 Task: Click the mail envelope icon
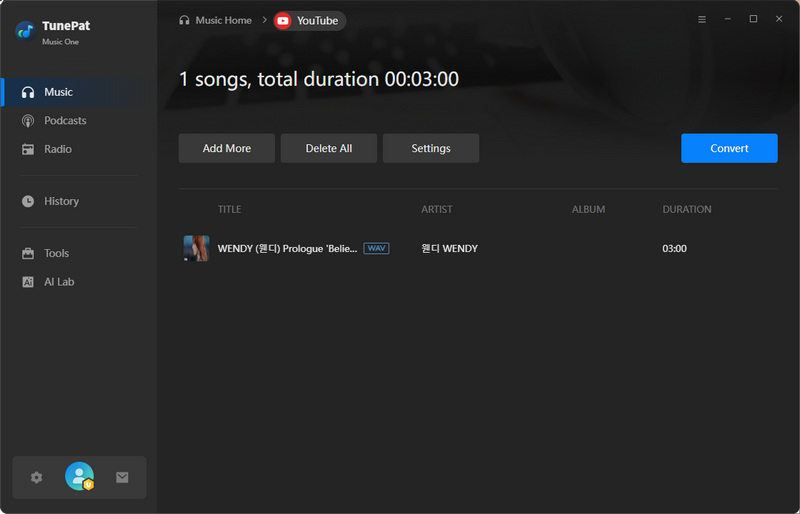pyautogui.click(x=122, y=477)
